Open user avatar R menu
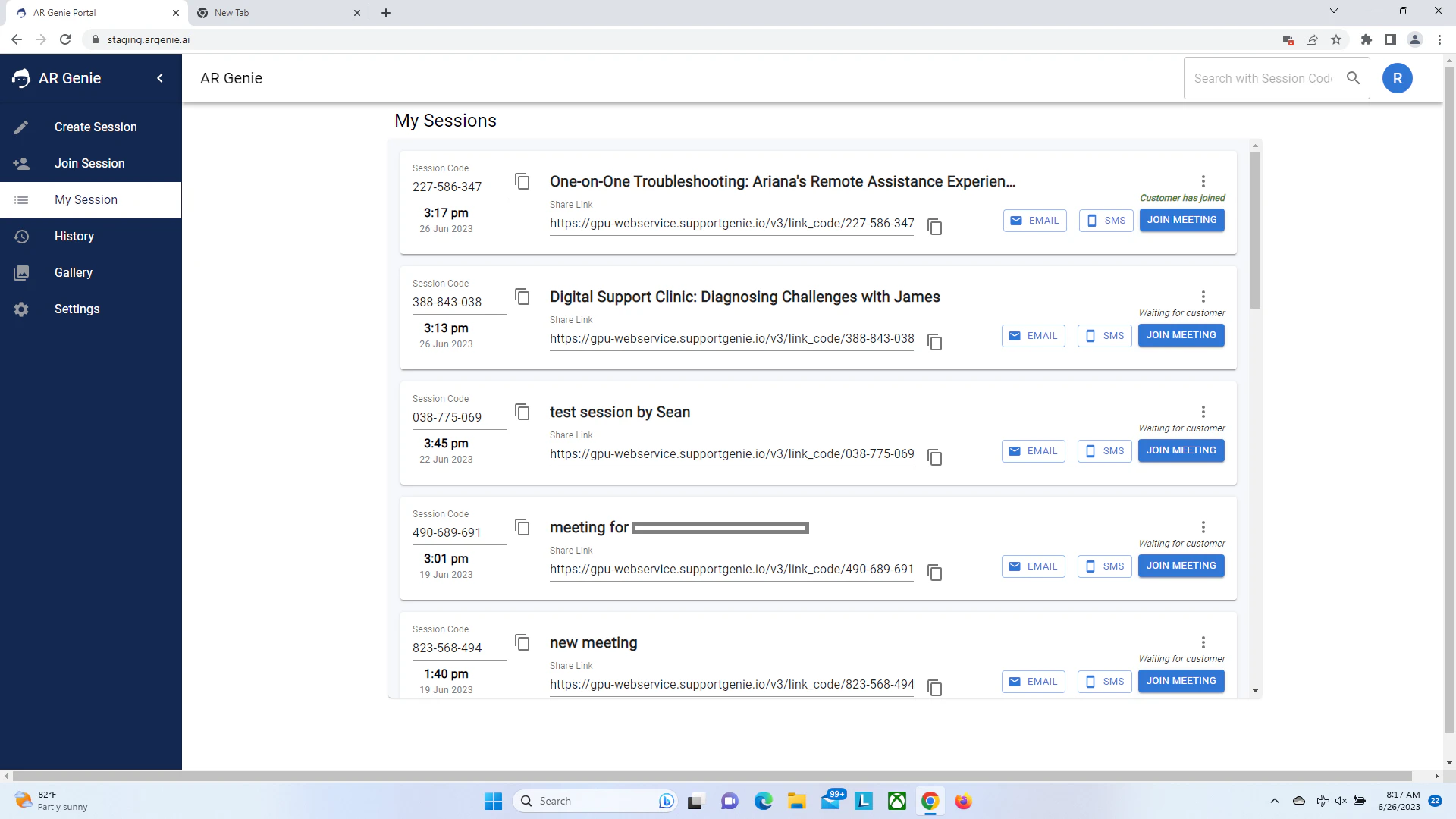The height and width of the screenshot is (819, 1456). [1397, 78]
